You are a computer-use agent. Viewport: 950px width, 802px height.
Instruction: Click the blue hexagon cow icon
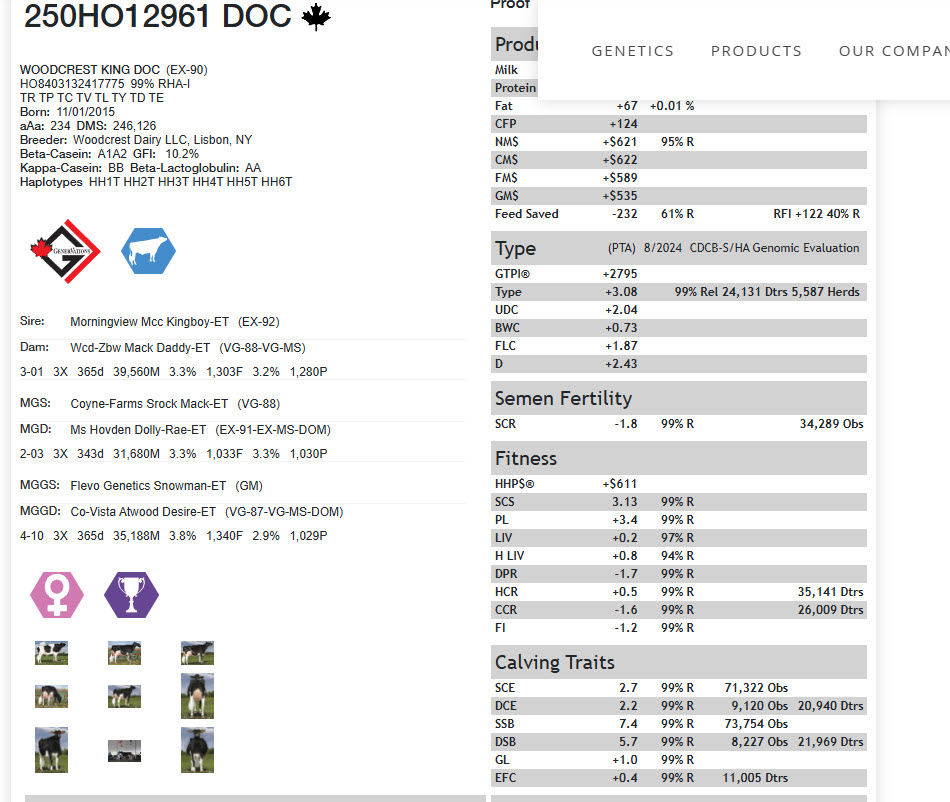148,251
